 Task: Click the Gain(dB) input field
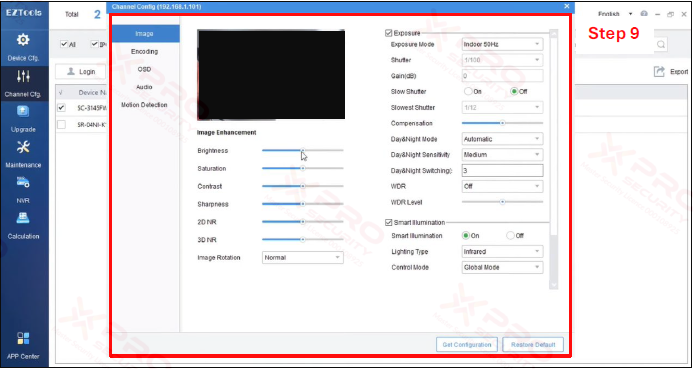pyautogui.click(x=502, y=76)
